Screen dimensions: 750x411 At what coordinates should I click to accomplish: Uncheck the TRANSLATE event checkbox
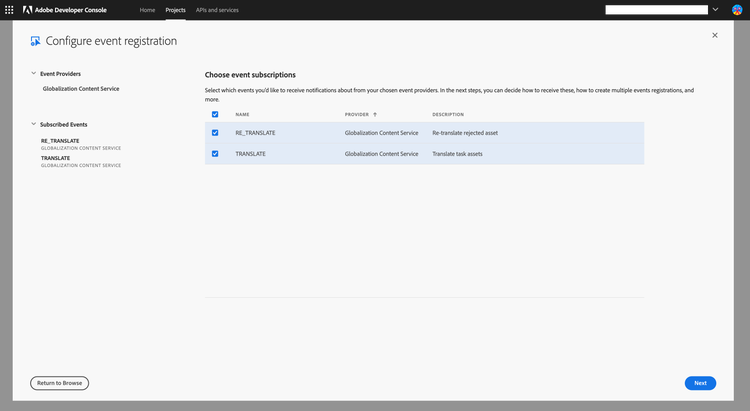(x=215, y=153)
